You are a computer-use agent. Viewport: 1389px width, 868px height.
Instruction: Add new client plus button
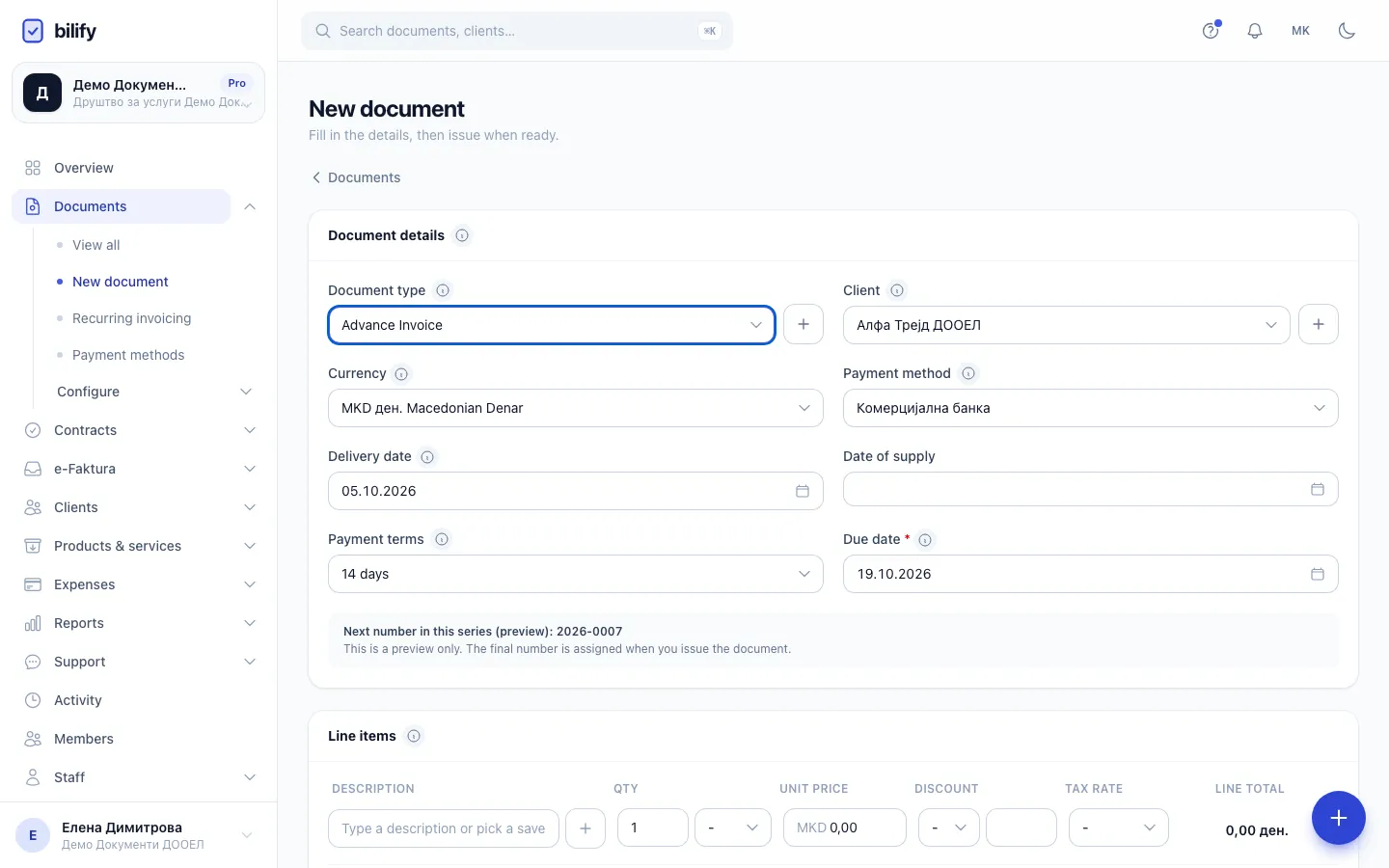(1319, 324)
